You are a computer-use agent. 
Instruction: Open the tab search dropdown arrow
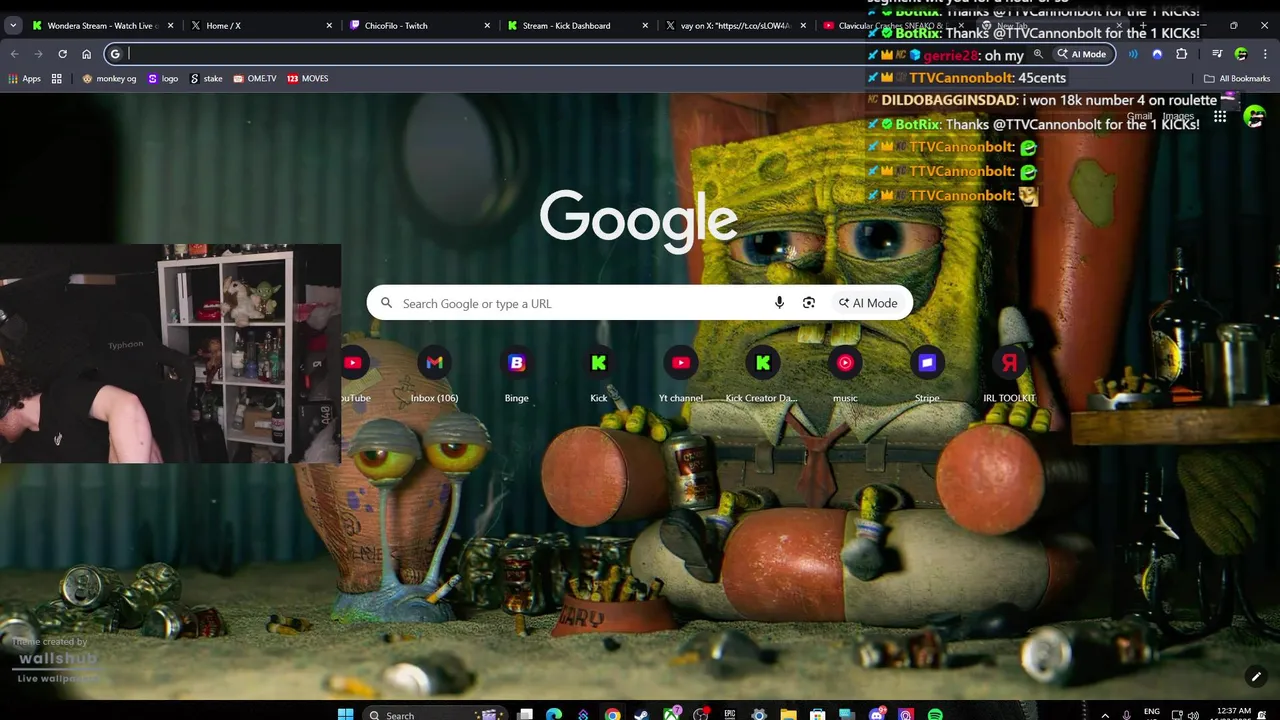pos(13,26)
